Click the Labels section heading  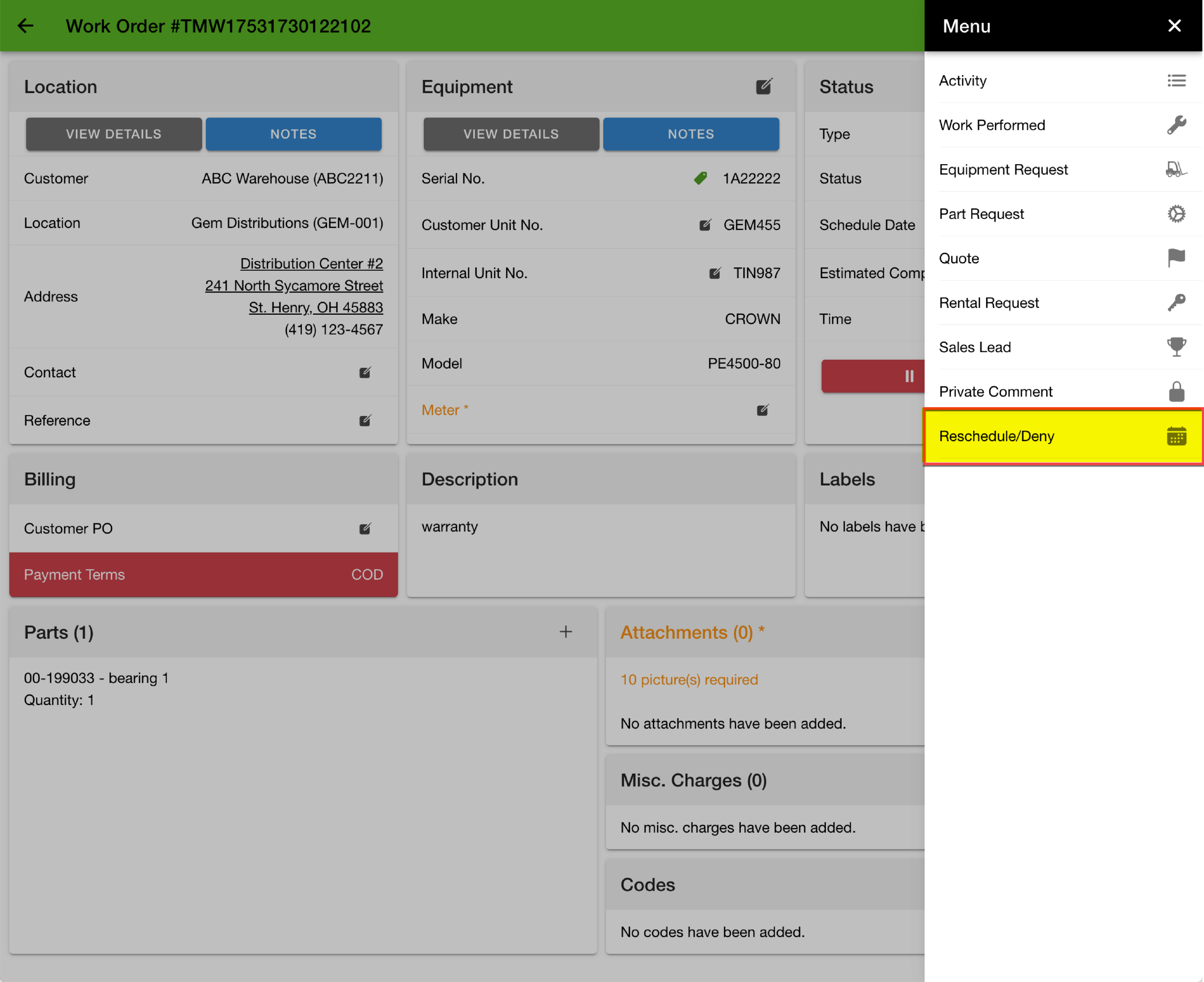coord(847,479)
